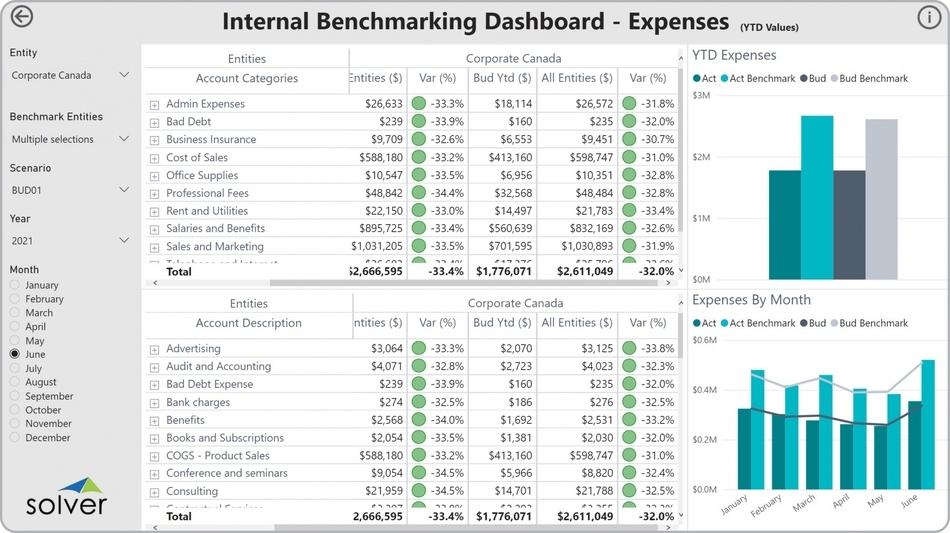Open the info icon in the header

[928, 17]
